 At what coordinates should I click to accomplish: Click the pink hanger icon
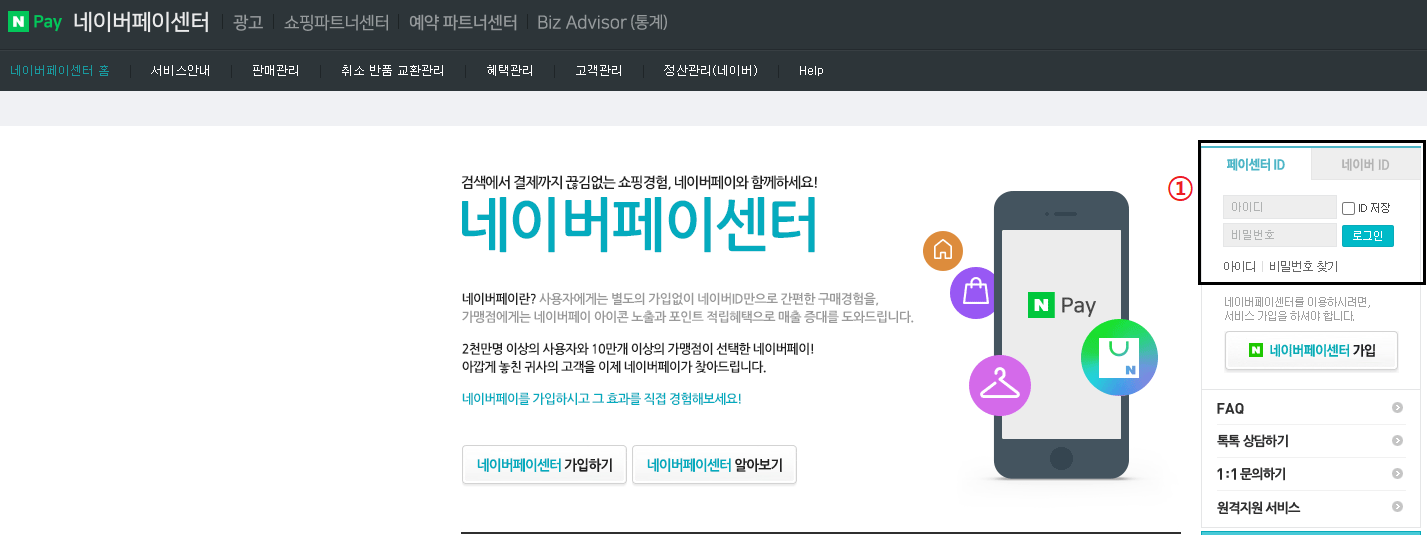[x=999, y=385]
